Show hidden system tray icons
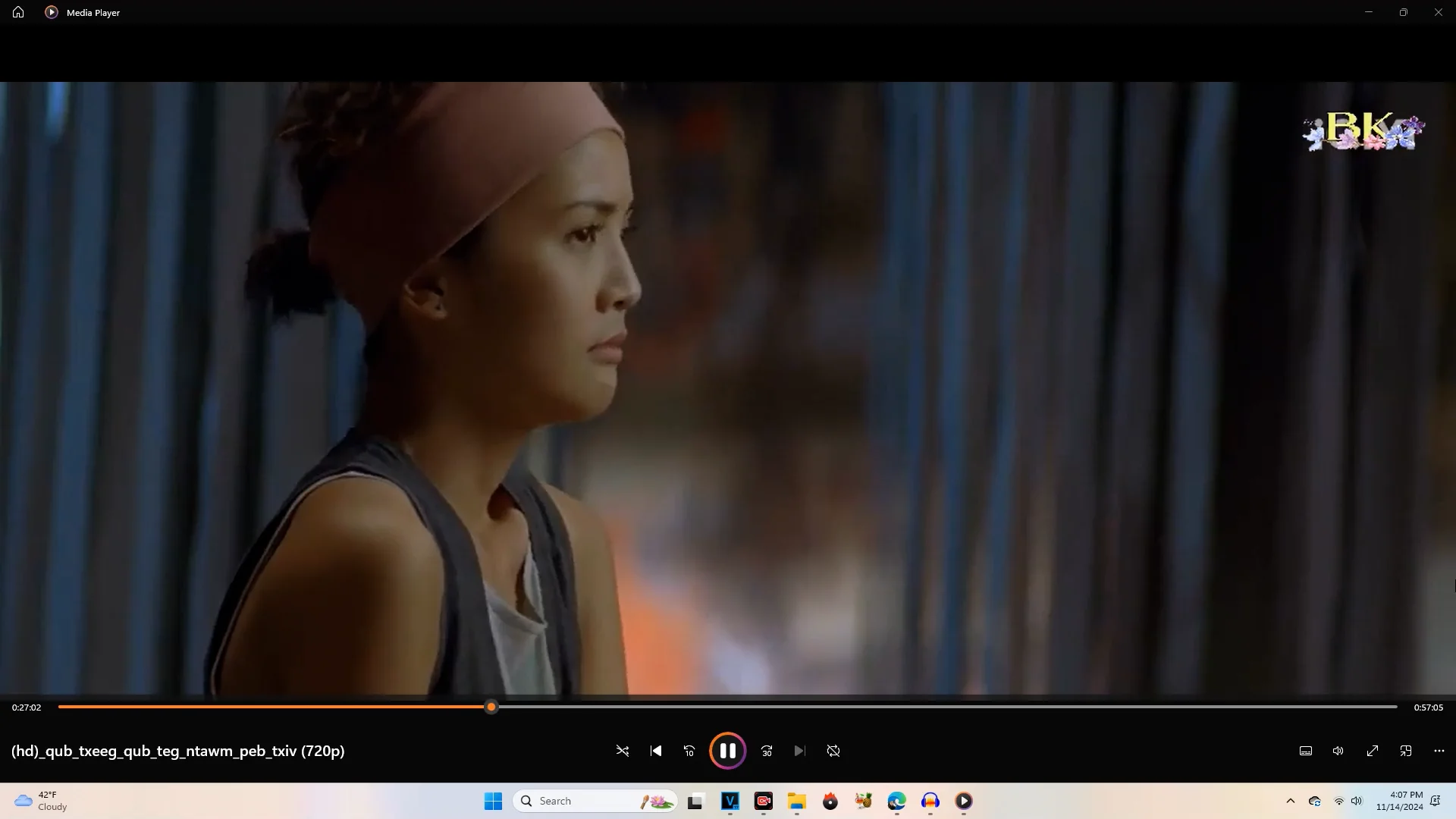Image resolution: width=1456 pixels, height=819 pixels. 1291,801
